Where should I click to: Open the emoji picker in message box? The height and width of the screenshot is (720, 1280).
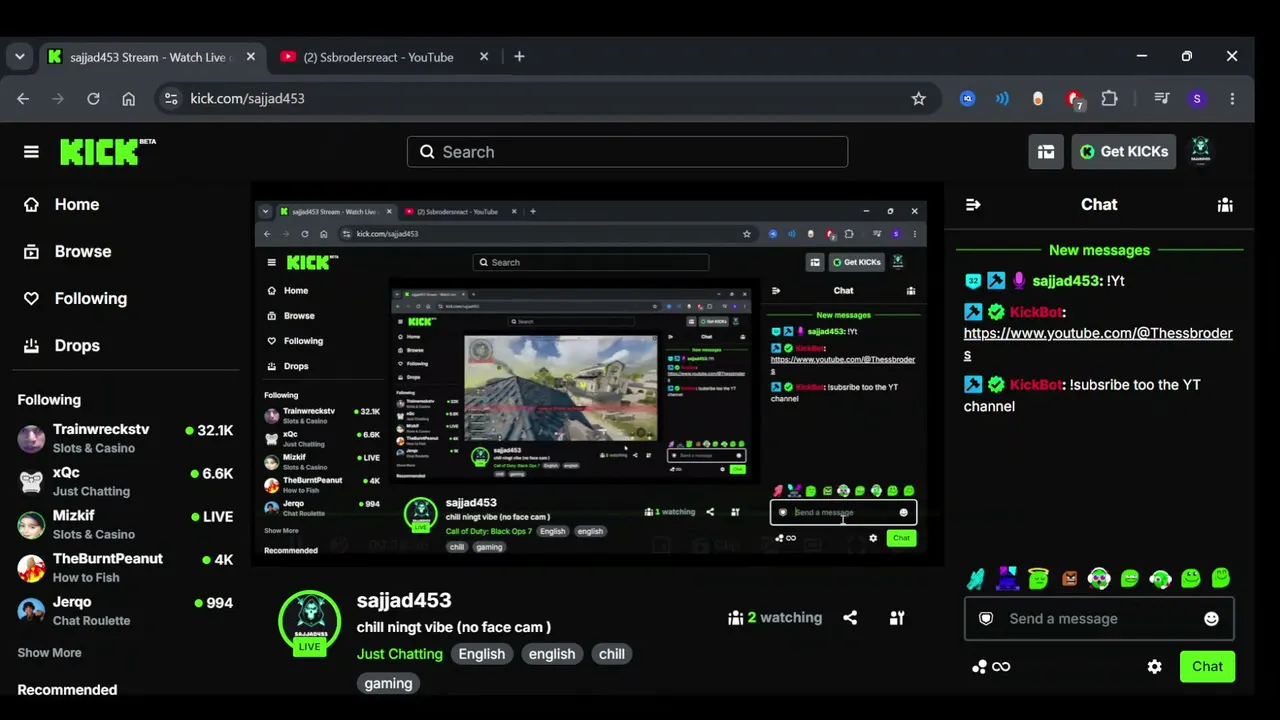tap(1211, 619)
